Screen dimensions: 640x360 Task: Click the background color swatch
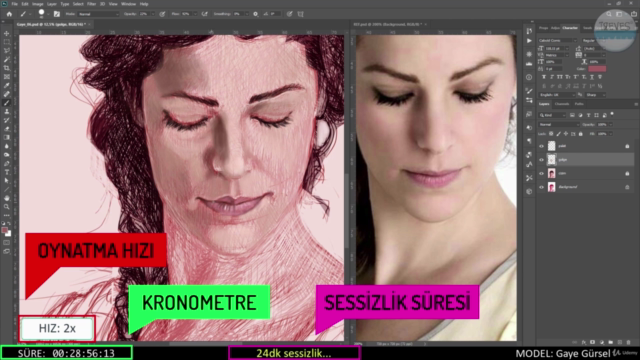pyautogui.click(x=8, y=234)
